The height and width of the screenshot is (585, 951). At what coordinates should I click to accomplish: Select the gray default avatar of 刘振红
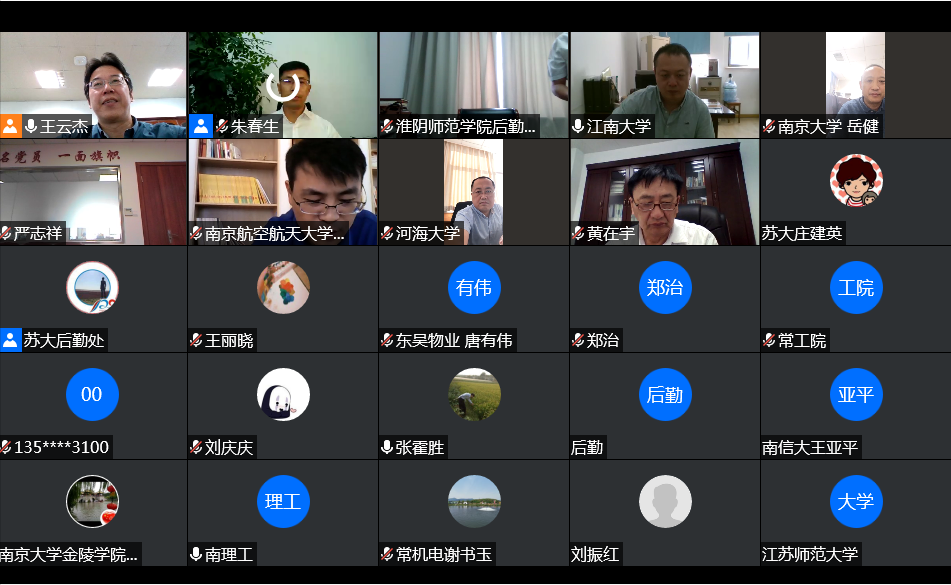pos(665,501)
